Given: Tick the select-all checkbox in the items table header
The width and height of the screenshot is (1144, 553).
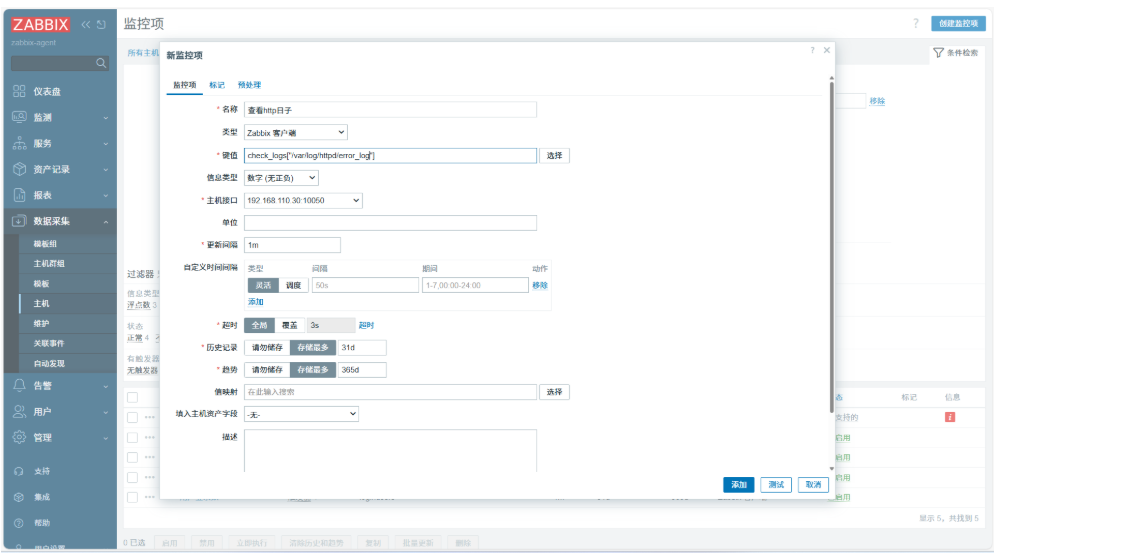Looking at the screenshot, I should coord(133,398).
